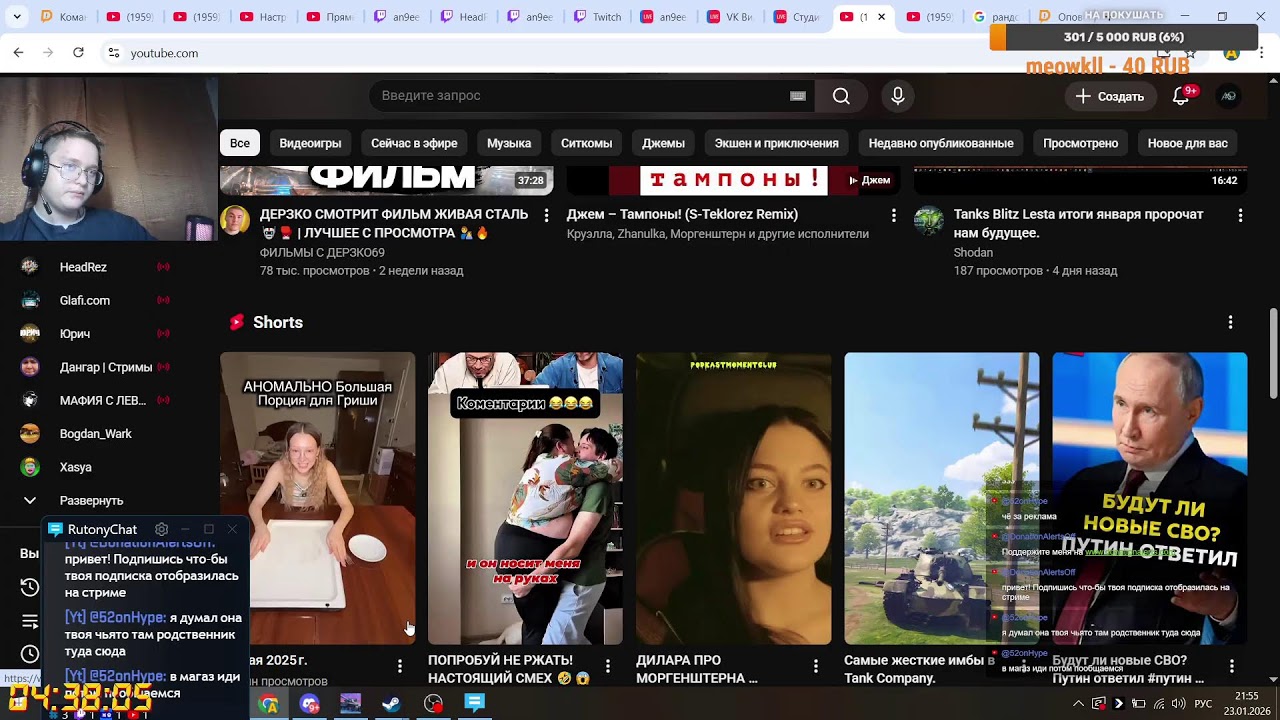Show hidden system tray icons
1280x720 pixels.
point(1078,704)
